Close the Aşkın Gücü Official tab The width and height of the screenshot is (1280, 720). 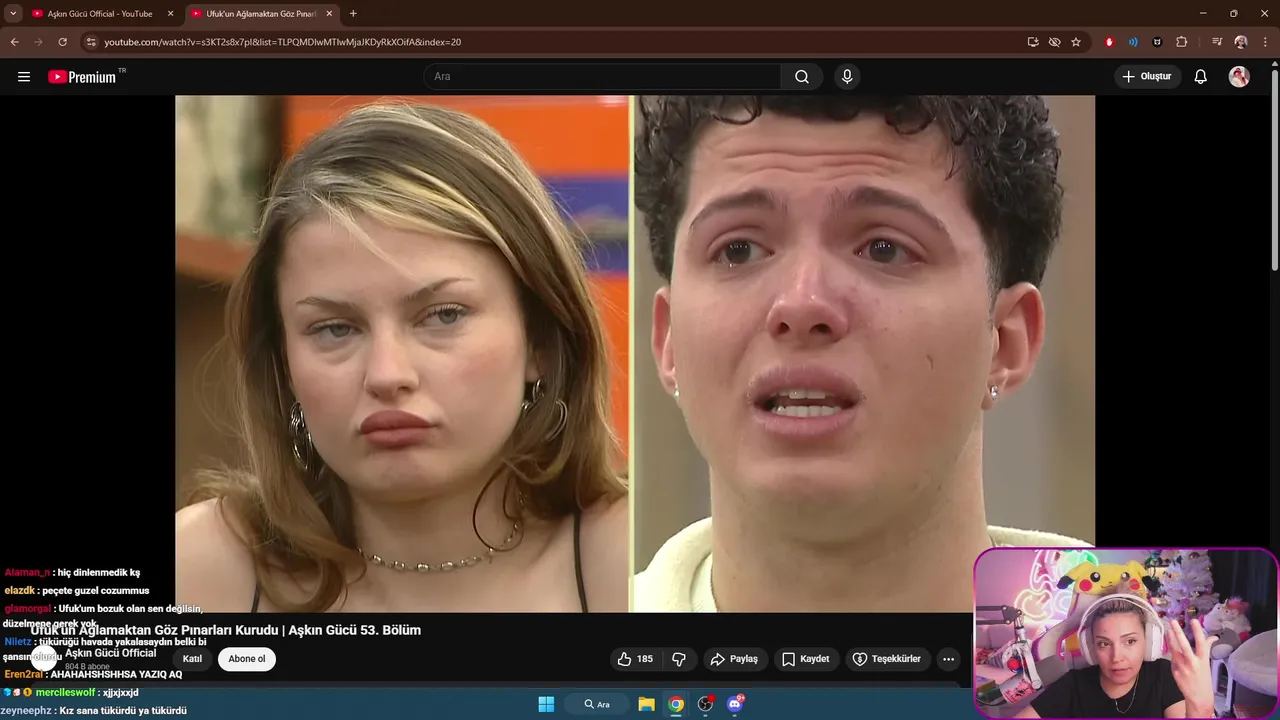point(170,14)
